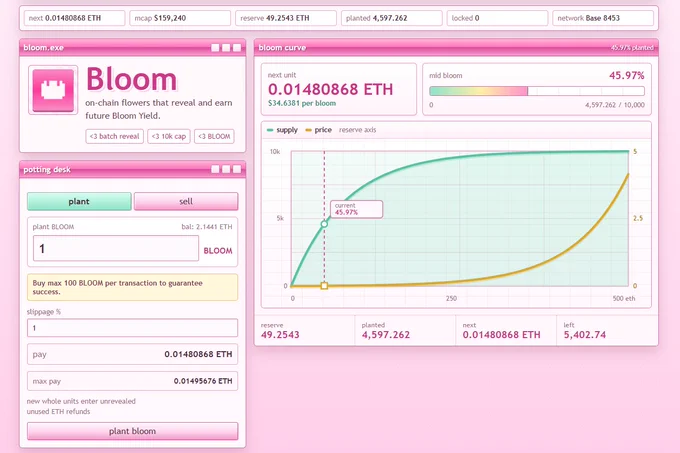
Task: Toggle the price legend entry
Action: click(x=319, y=130)
